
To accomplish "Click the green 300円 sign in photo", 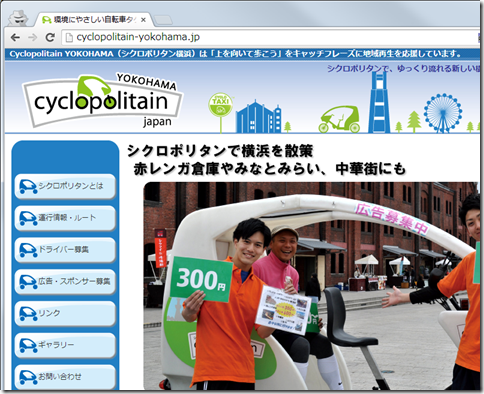I will pyautogui.click(x=201, y=279).
